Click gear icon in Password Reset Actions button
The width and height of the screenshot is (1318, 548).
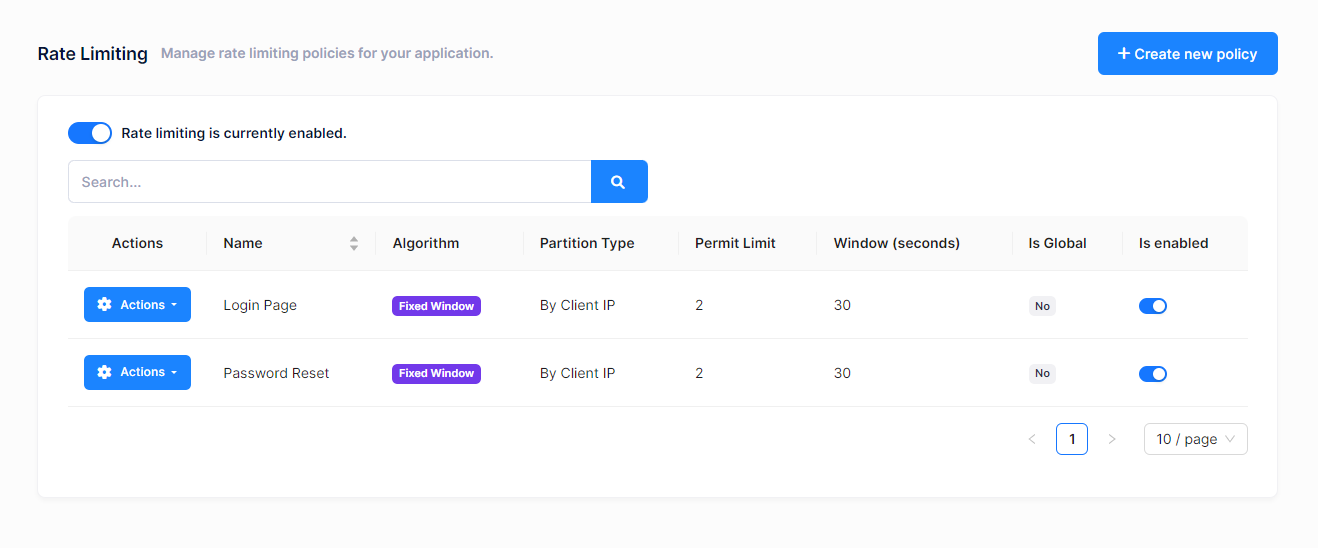(x=104, y=372)
